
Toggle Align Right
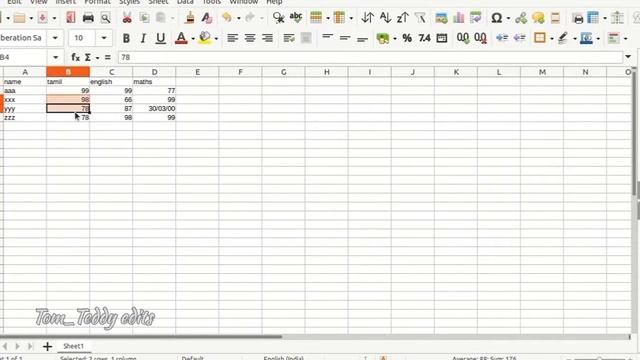click(267, 38)
